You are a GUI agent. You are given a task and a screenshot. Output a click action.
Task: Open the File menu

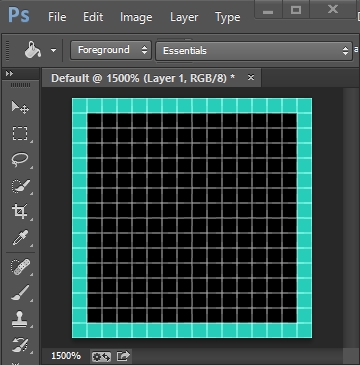point(57,17)
